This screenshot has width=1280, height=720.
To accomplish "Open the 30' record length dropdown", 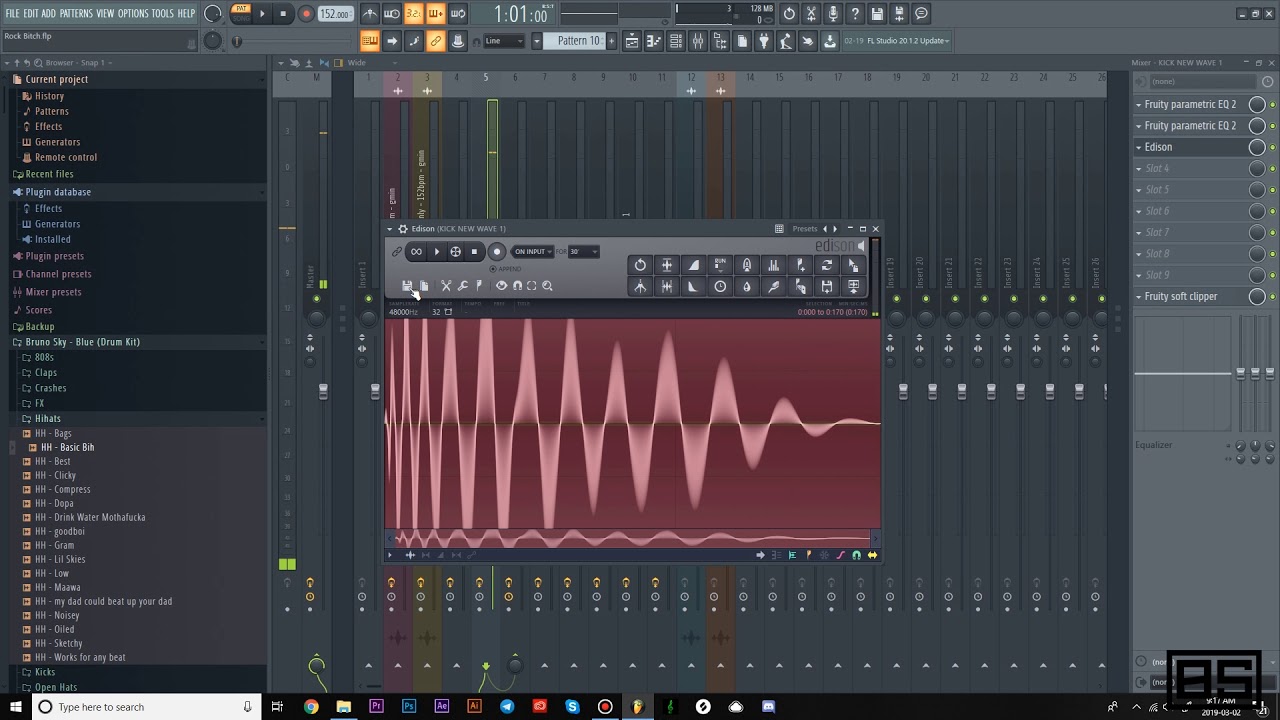I will [x=583, y=252].
